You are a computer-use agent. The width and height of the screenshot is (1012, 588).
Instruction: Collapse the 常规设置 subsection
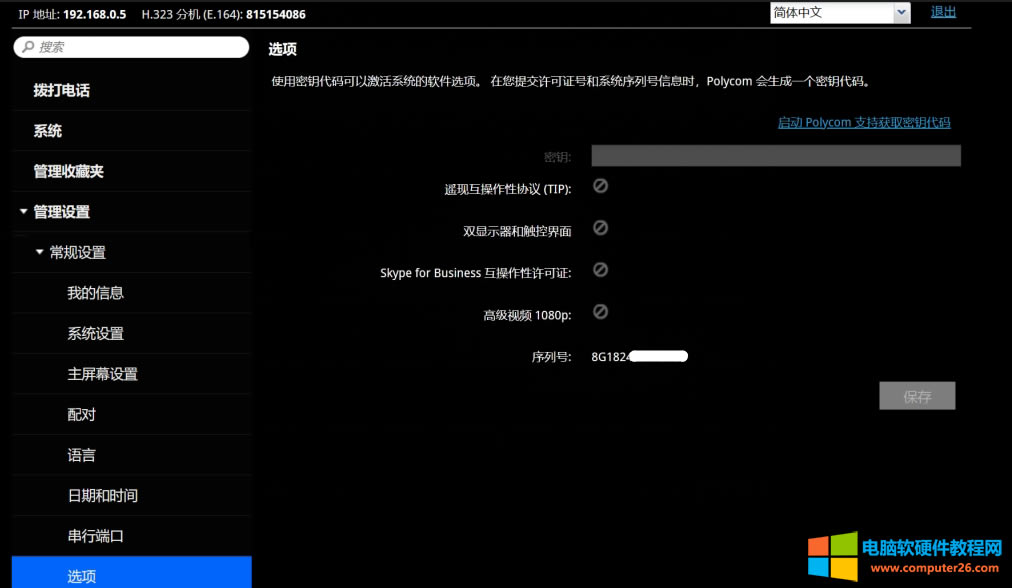37,252
